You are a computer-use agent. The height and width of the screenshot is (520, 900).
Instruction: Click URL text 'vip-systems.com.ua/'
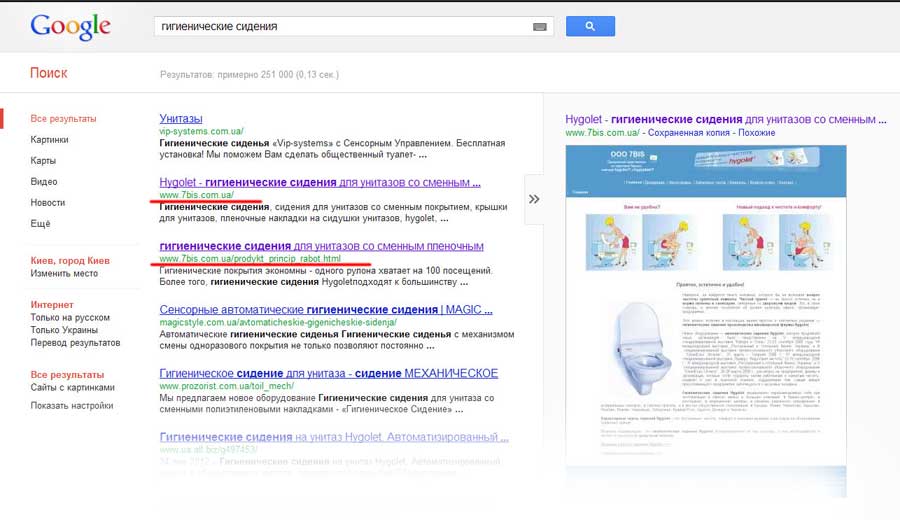[201, 131]
